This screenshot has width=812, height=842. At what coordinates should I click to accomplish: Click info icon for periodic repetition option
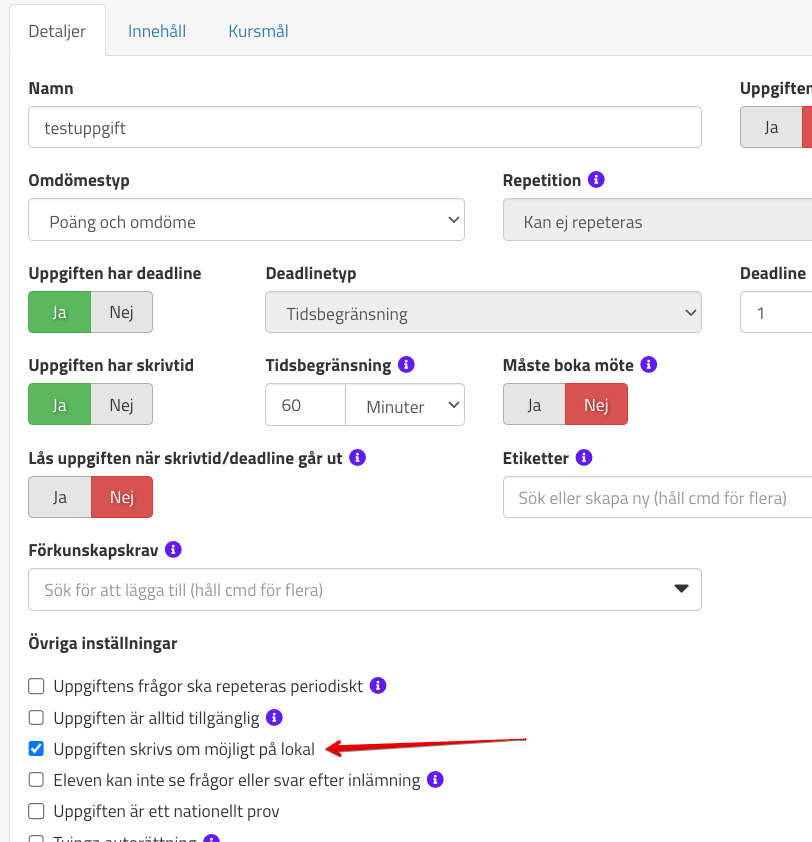378,686
